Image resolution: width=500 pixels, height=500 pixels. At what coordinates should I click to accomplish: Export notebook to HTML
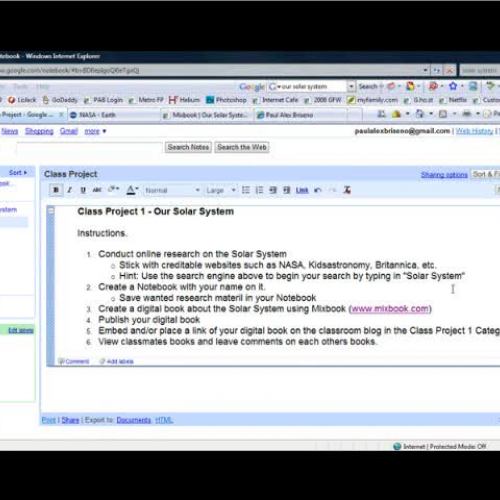(164, 420)
